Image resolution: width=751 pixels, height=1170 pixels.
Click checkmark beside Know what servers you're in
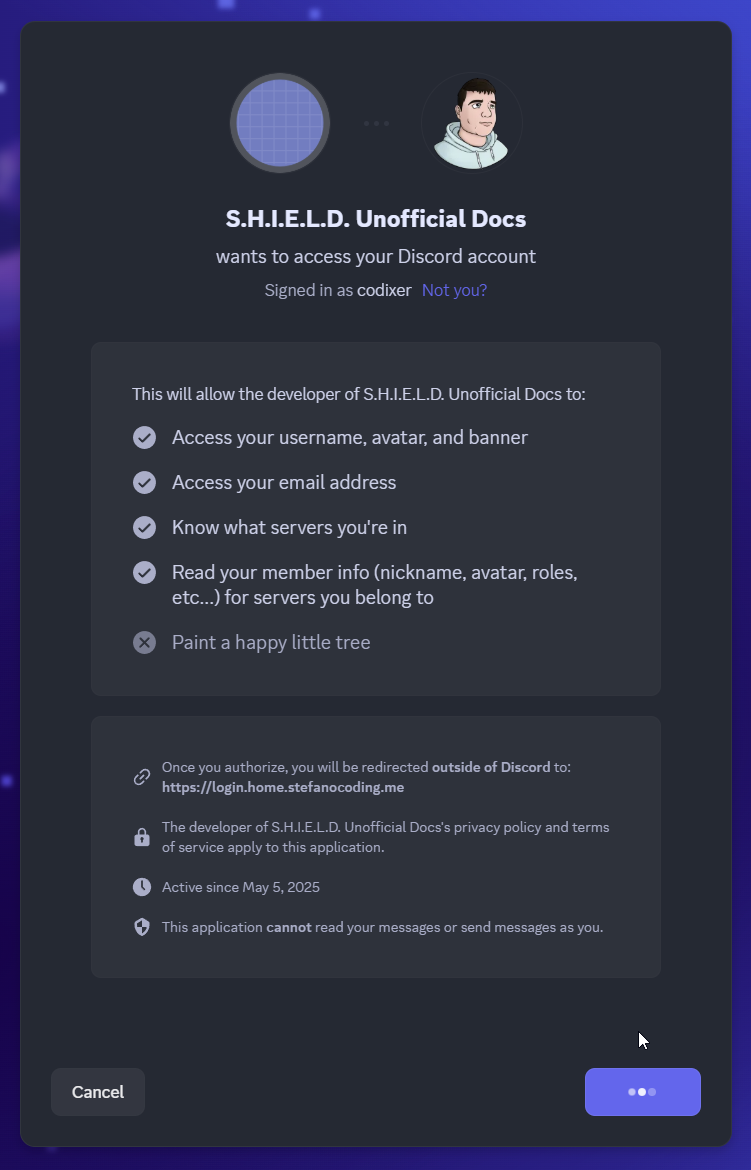coord(145,528)
